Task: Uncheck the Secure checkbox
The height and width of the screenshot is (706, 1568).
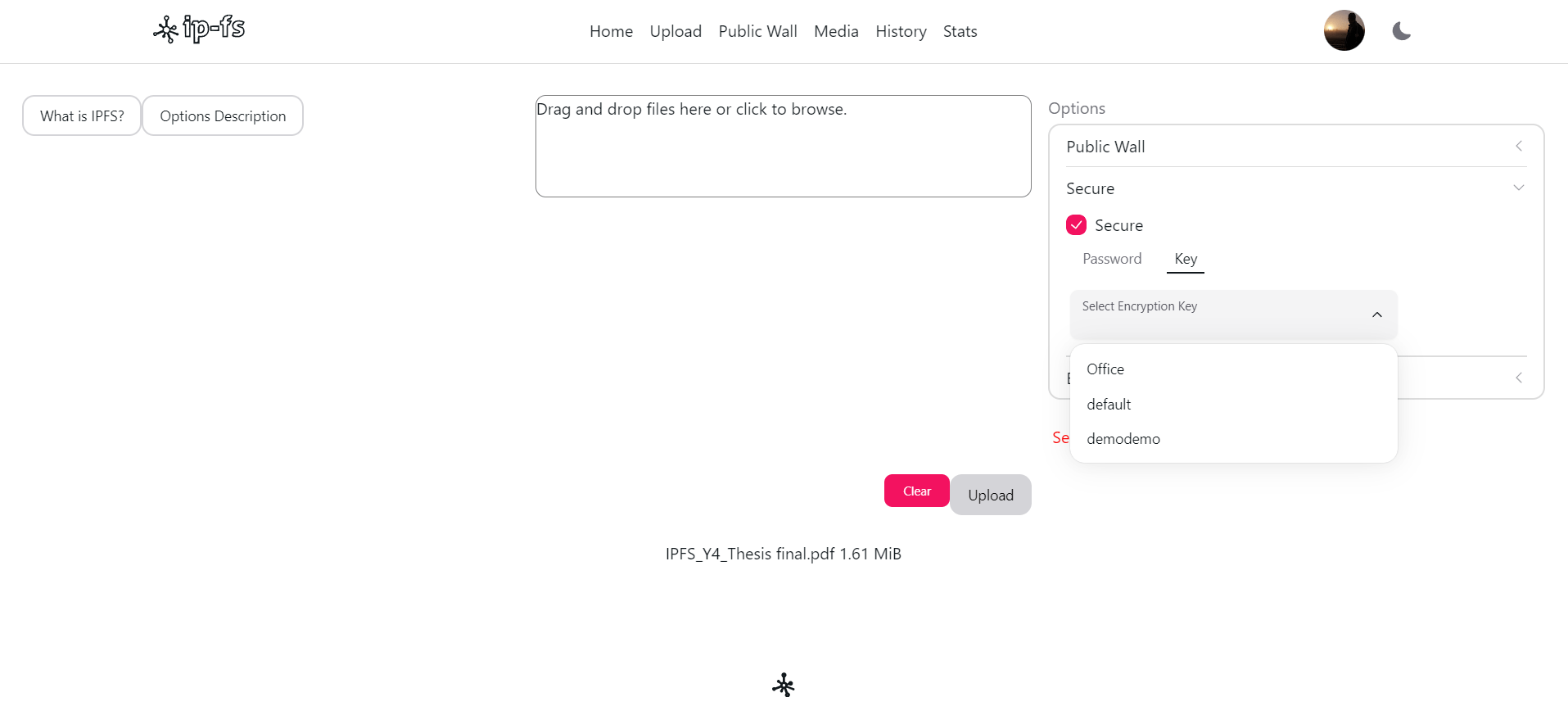Action: pyautogui.click(x=1076, y=225)
